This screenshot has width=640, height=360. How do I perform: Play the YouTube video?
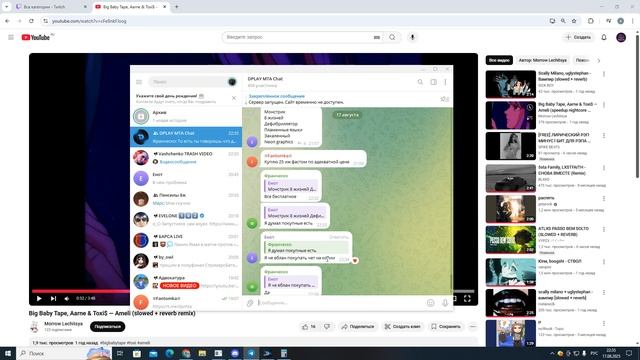coord(39,298)
